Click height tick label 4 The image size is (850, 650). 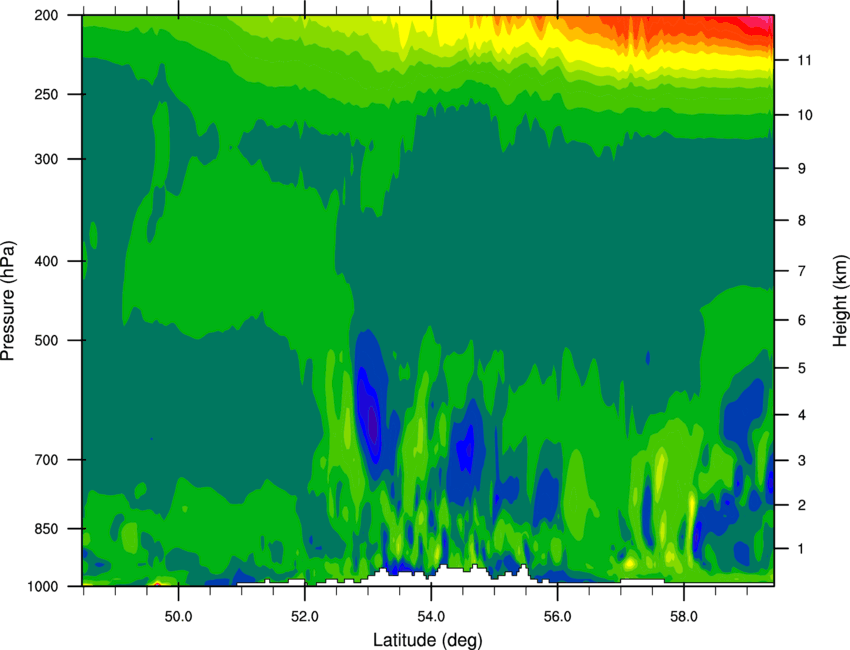pyautogui.click(x=802, y=415)
